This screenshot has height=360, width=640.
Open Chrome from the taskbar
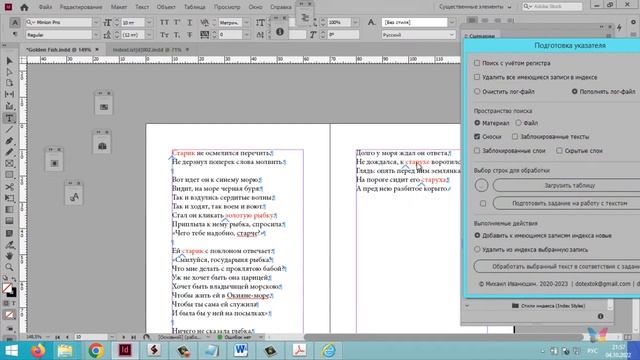96,351
